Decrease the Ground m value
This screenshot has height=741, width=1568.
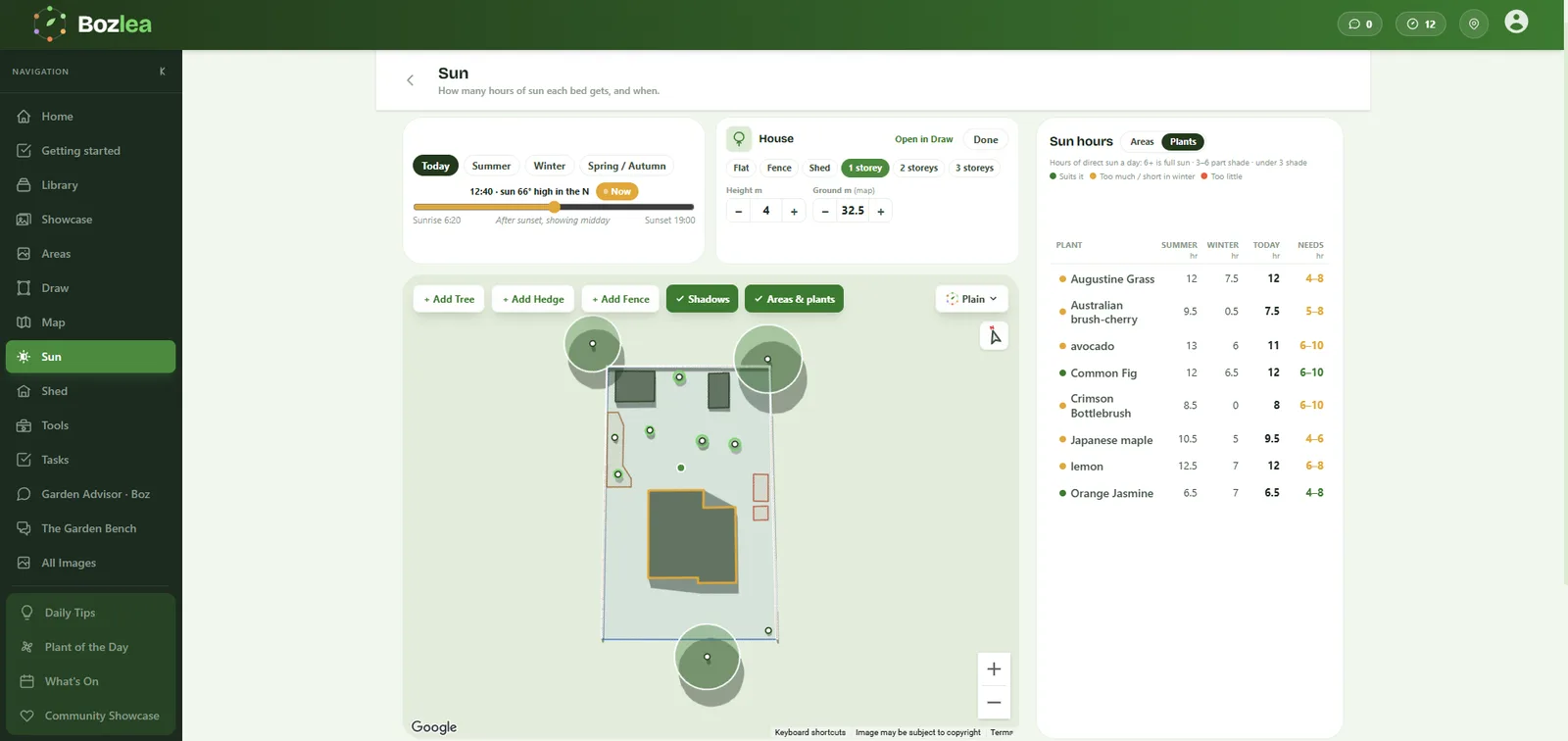(x=825, y=211)
